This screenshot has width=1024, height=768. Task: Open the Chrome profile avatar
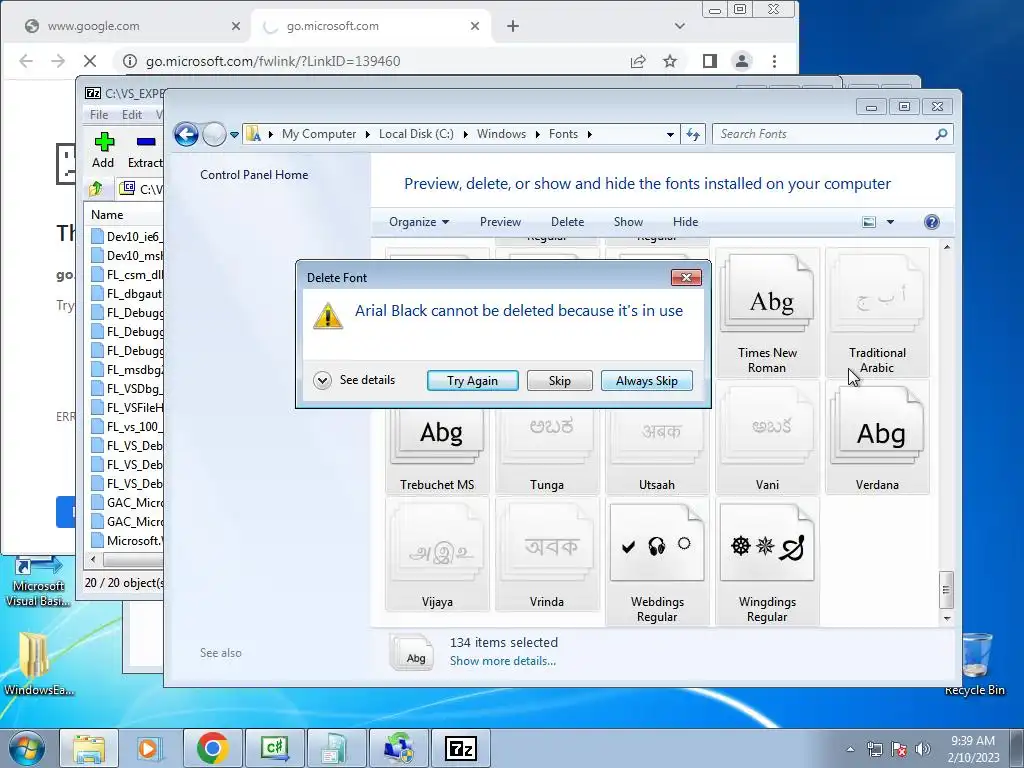742,61
